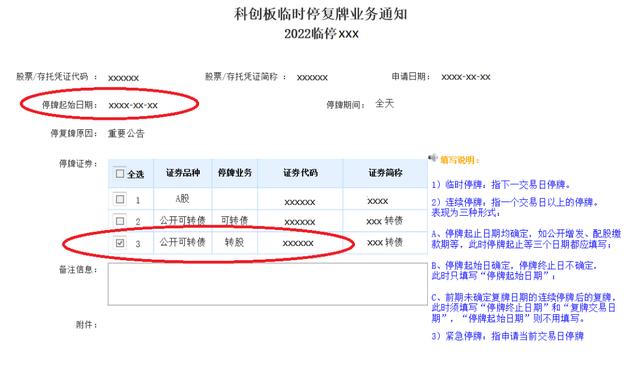Click instruction line 1）临时停牌
The width and height of the screenshot is (640, 390).
tap(500, 185)
